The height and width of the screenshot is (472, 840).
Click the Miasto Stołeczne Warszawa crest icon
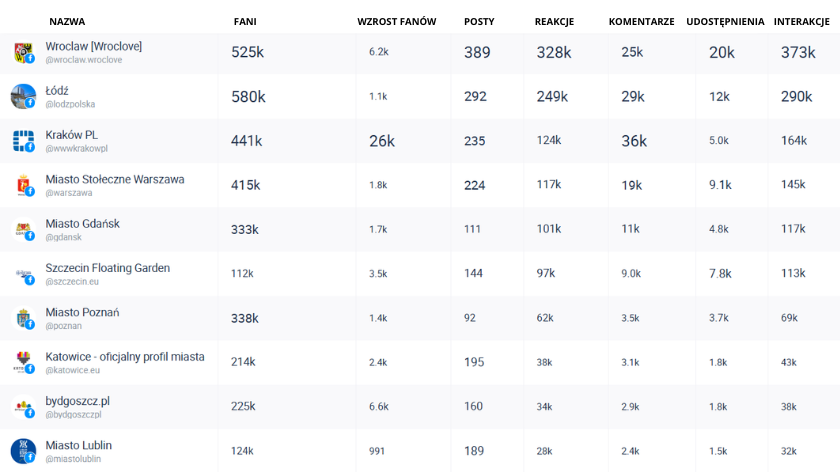23,185
